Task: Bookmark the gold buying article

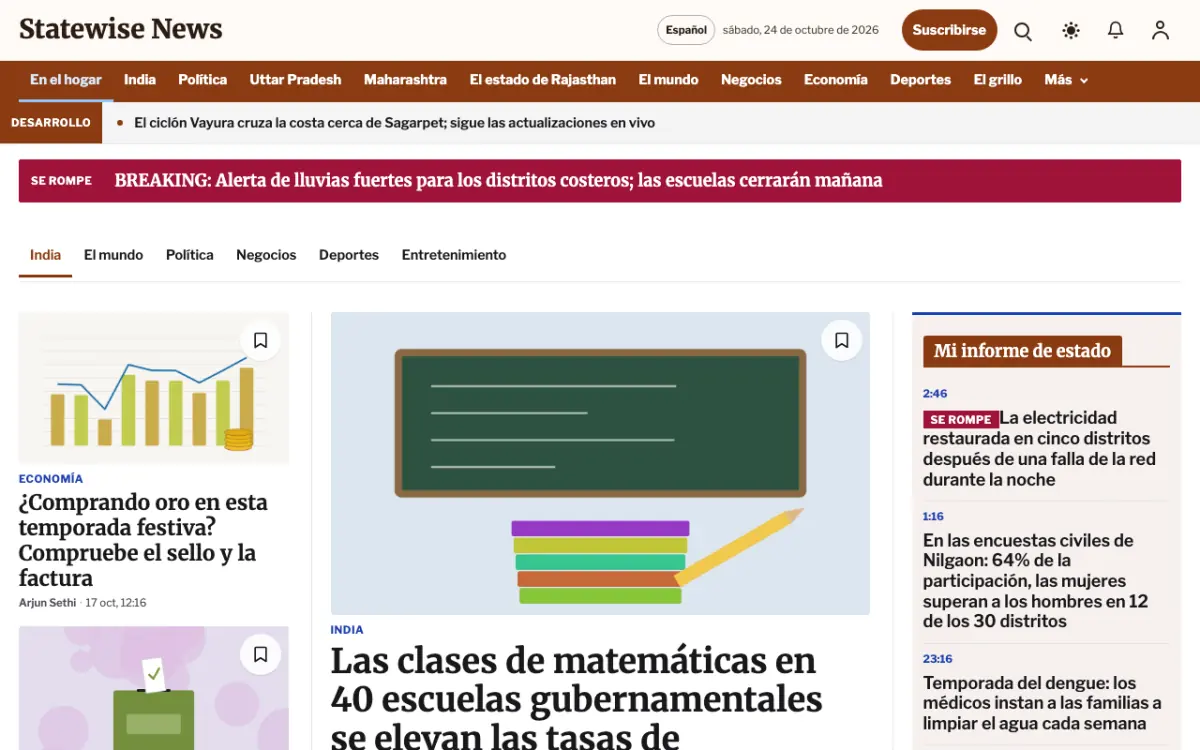Action: pos(260,341)
